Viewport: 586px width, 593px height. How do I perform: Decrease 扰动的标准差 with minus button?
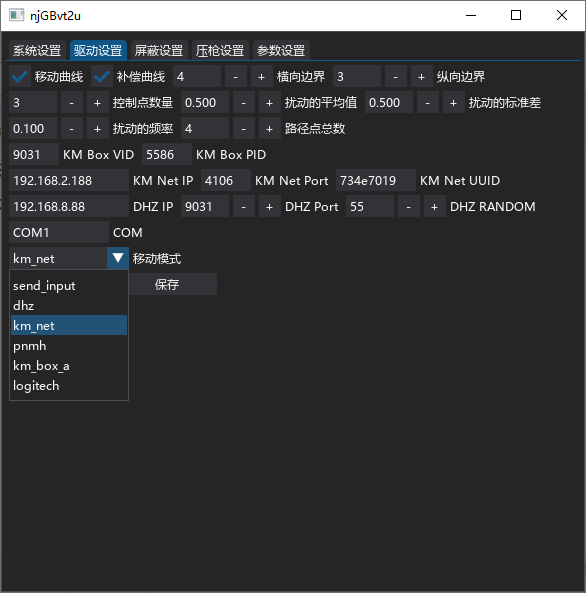pos(427,102)
